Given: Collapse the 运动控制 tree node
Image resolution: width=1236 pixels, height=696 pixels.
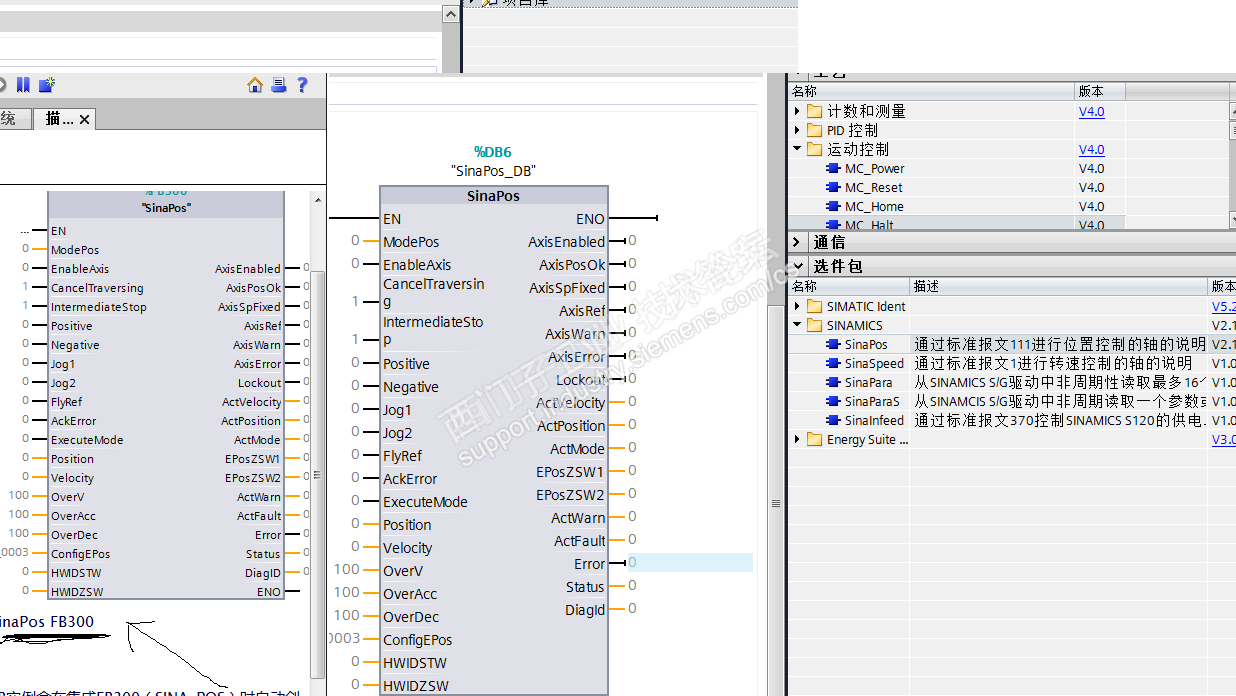Looking at the screenshot, I should point(797,150).
